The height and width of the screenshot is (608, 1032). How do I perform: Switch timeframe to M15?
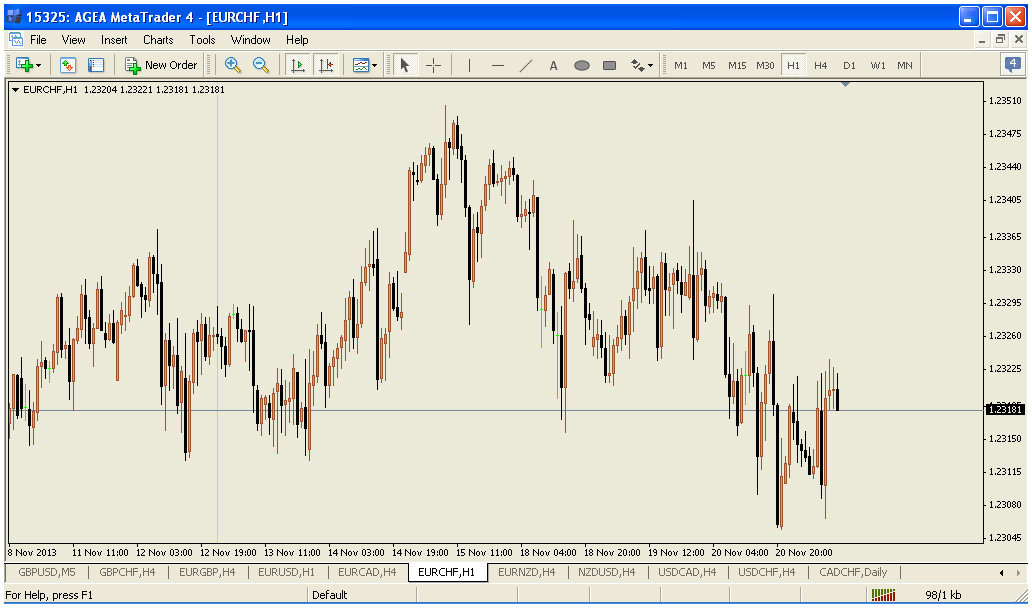point(736,65)
